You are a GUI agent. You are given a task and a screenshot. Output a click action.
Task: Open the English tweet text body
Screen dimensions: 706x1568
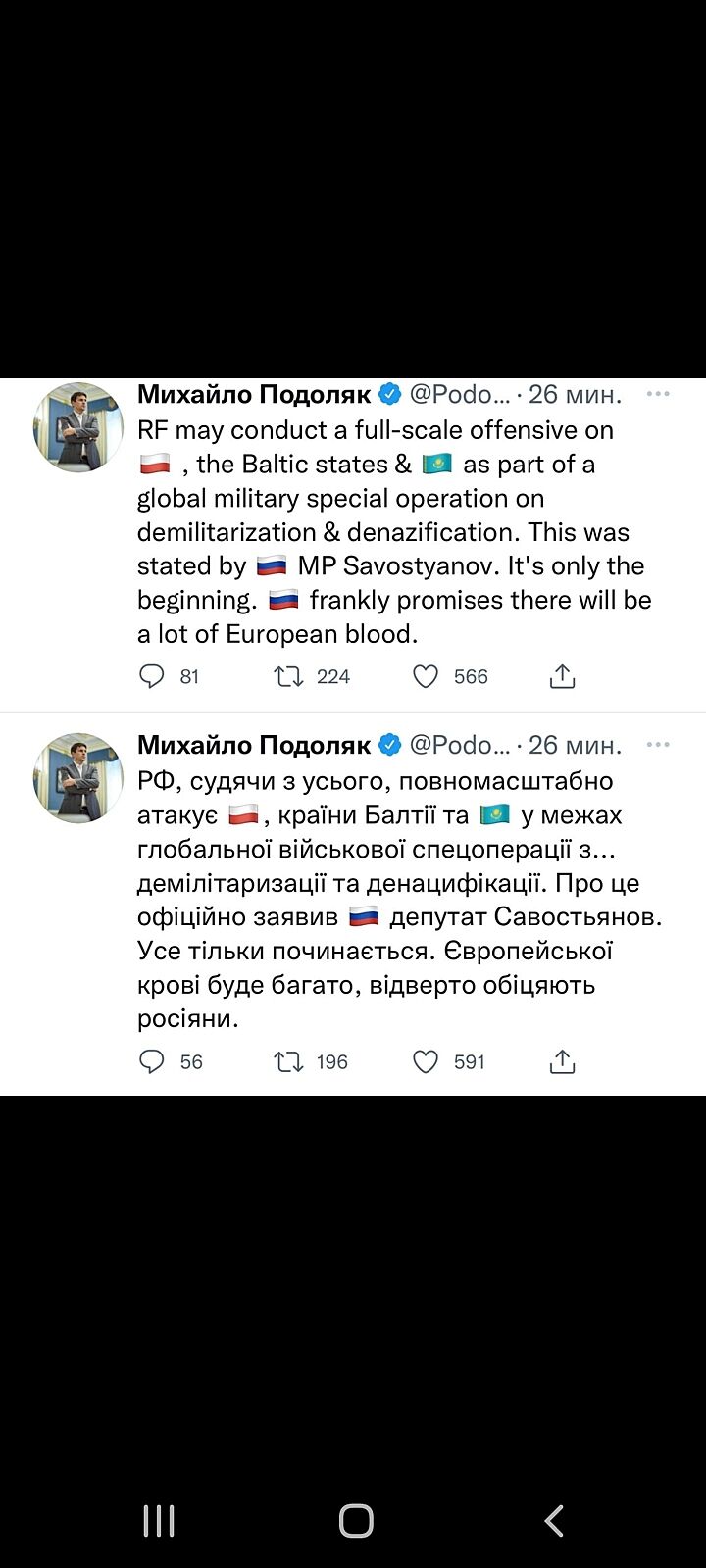(x=392, y=532)
